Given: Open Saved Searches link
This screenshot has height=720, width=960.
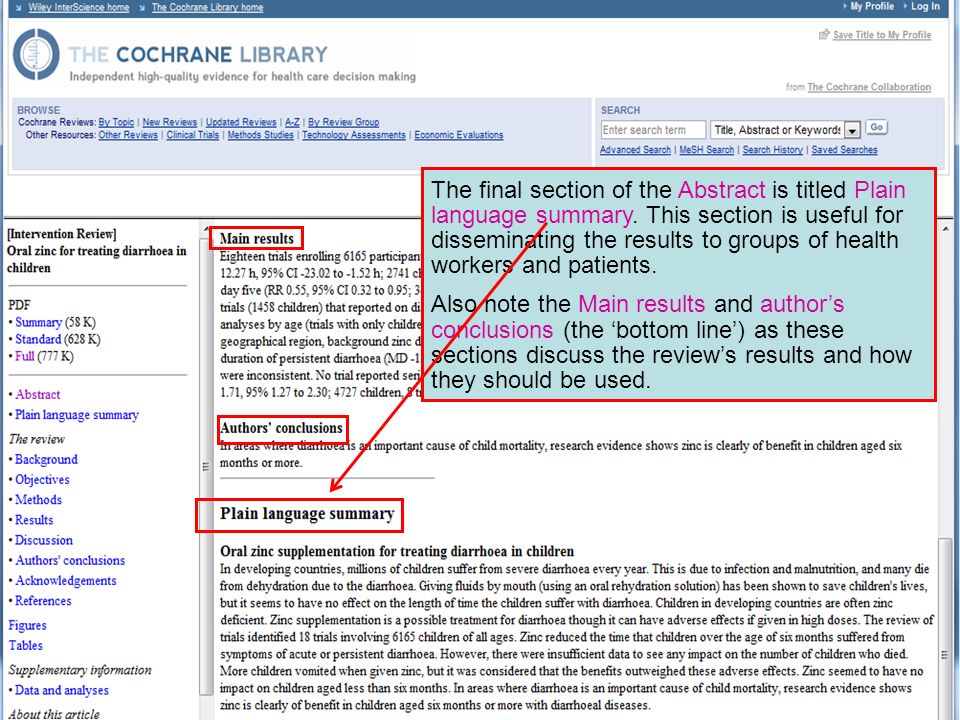Looking at the screenshot, I should click(x=844, y=149).
